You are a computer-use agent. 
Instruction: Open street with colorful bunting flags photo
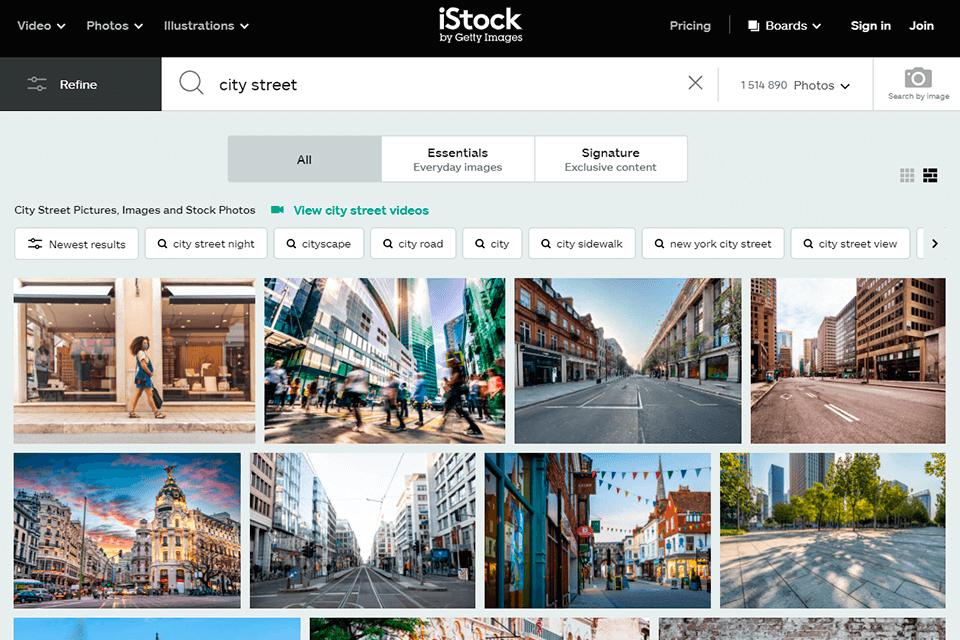[x=598, y=530]
